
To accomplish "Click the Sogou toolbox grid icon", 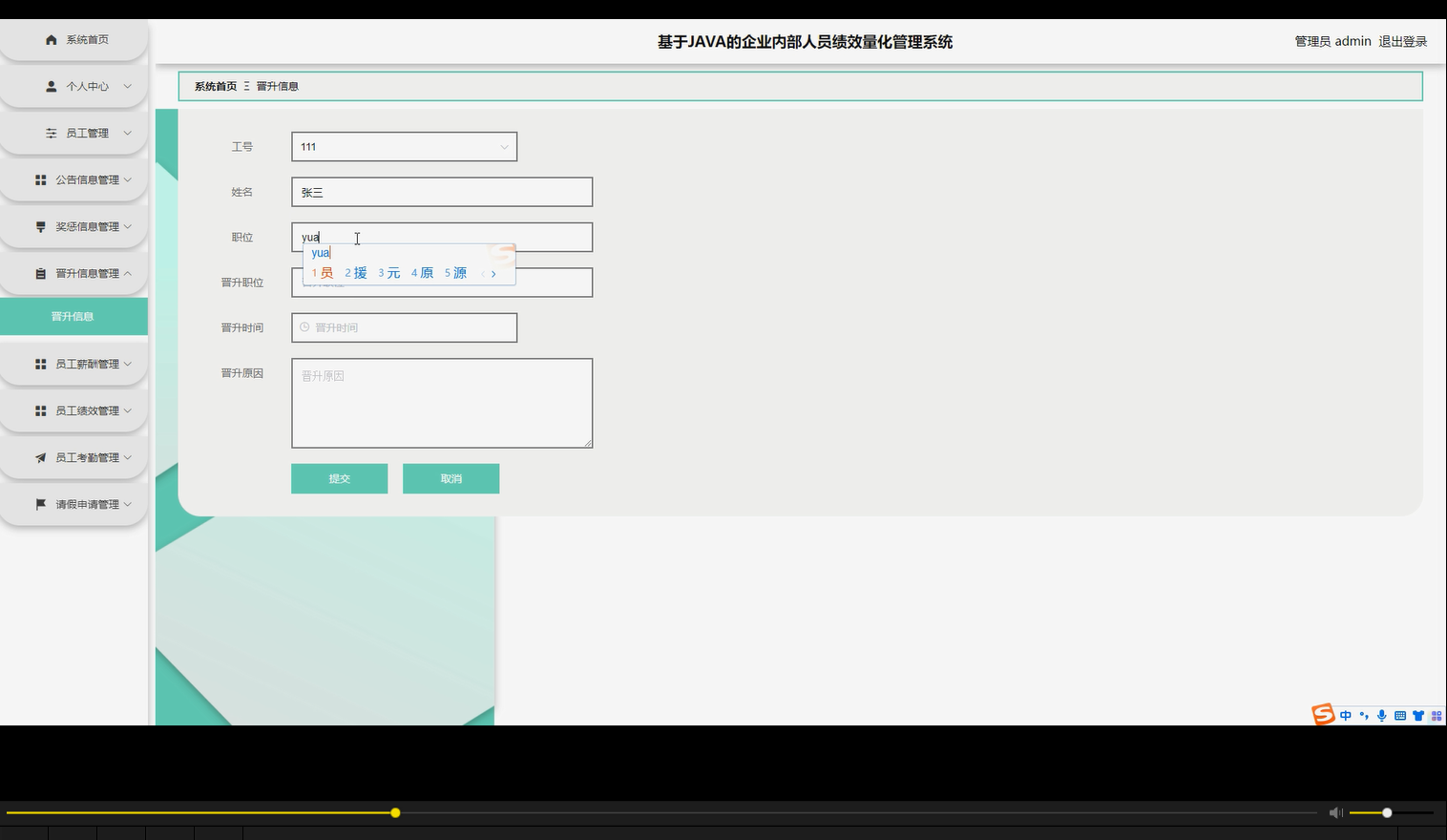I will [x=1435, y=715].
